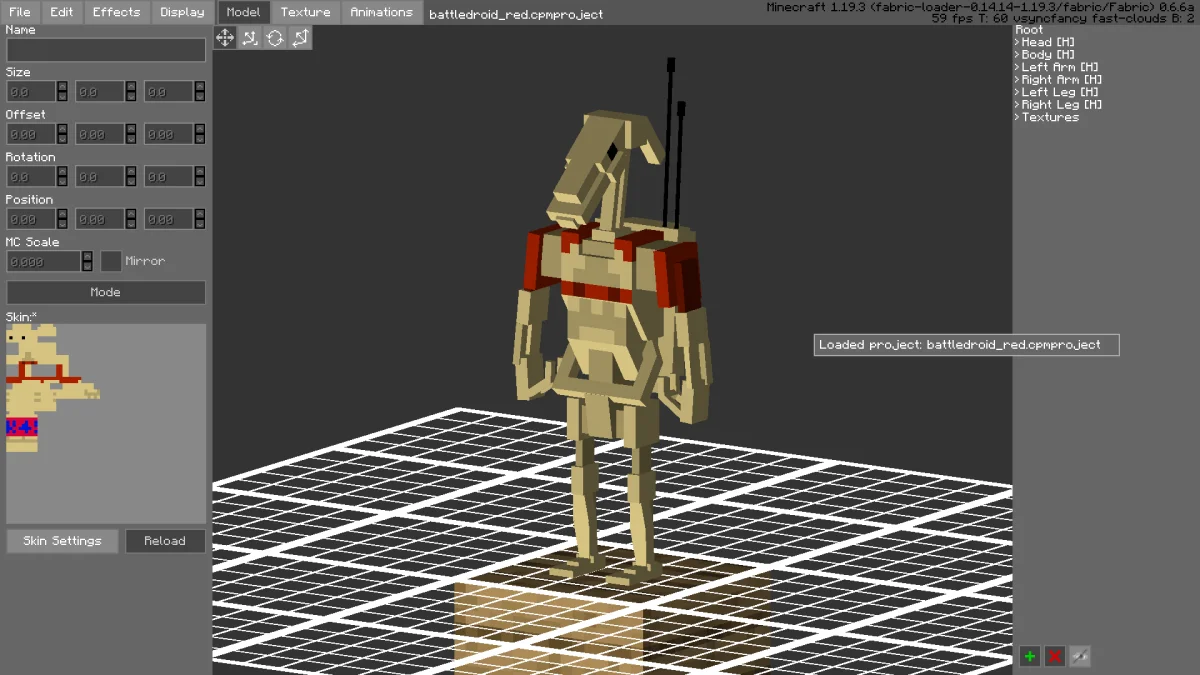Click the green plus add element icon
Screen dimensions: 1200x675
[1029, 656]
